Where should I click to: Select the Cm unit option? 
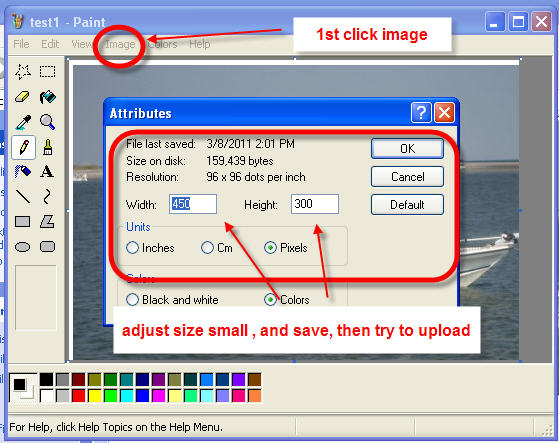click(x=216, y=248)
